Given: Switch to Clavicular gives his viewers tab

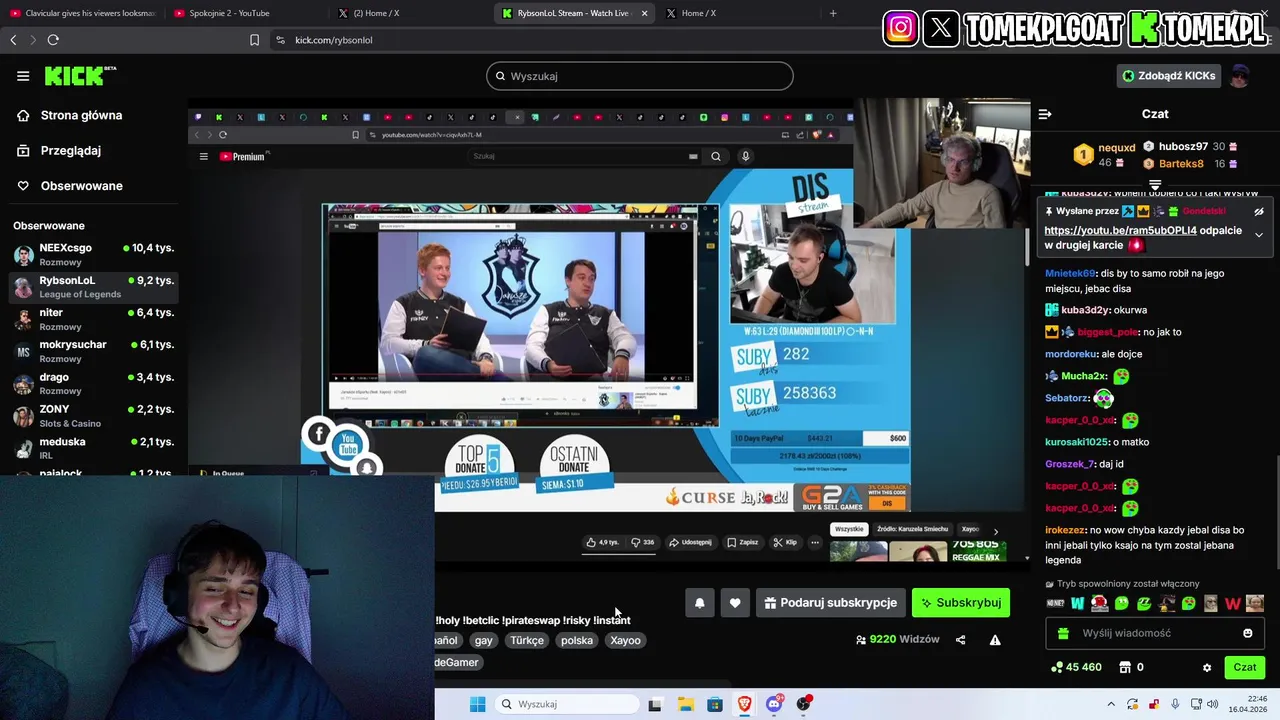Looking at the screenshot, I should tap(82, 13).
